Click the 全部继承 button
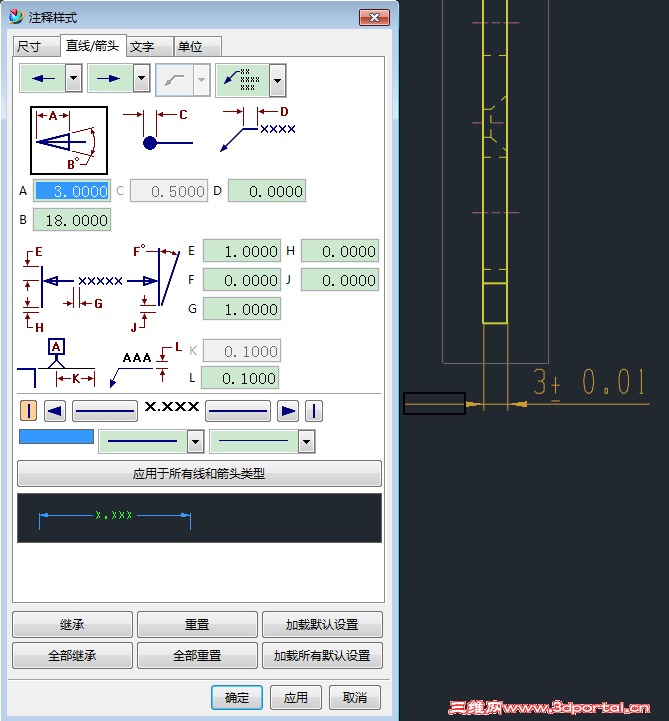Viewport: 669px width, 721px height. (72, 655)
